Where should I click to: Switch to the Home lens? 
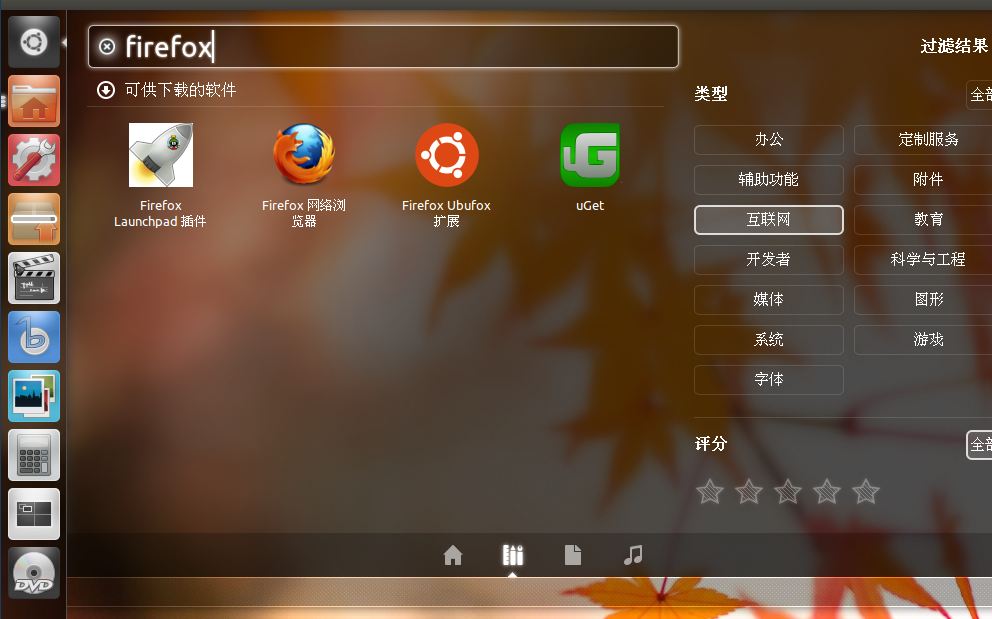453,555
